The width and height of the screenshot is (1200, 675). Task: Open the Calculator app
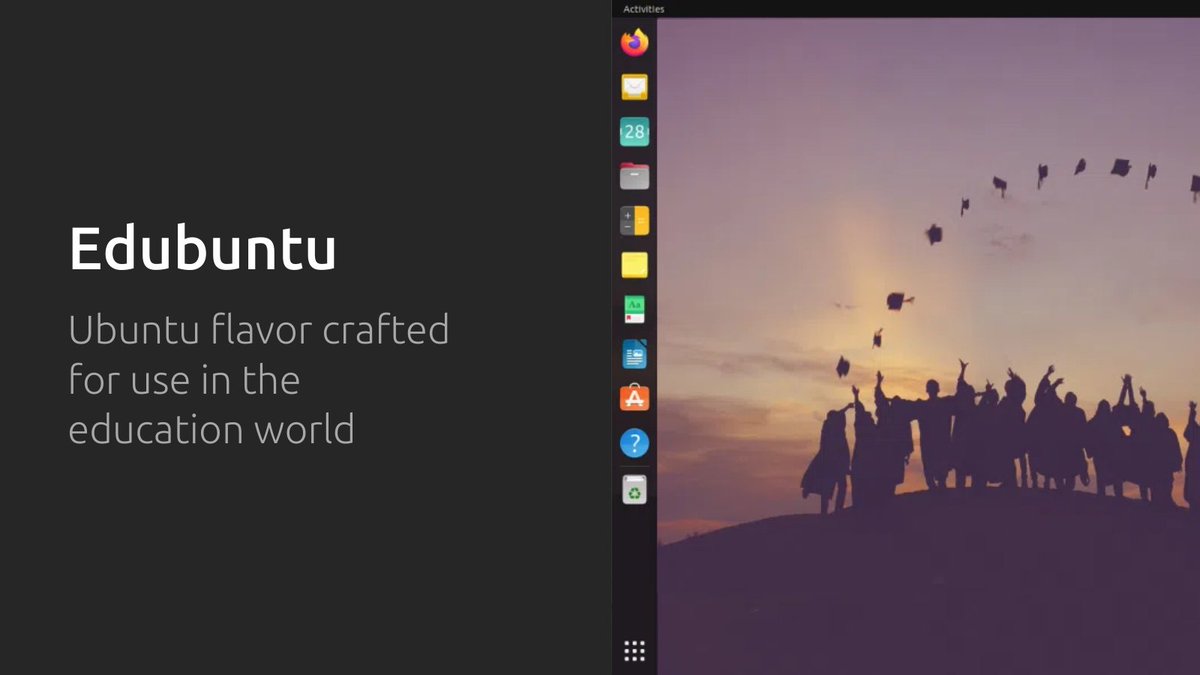[x=634, y=219]
